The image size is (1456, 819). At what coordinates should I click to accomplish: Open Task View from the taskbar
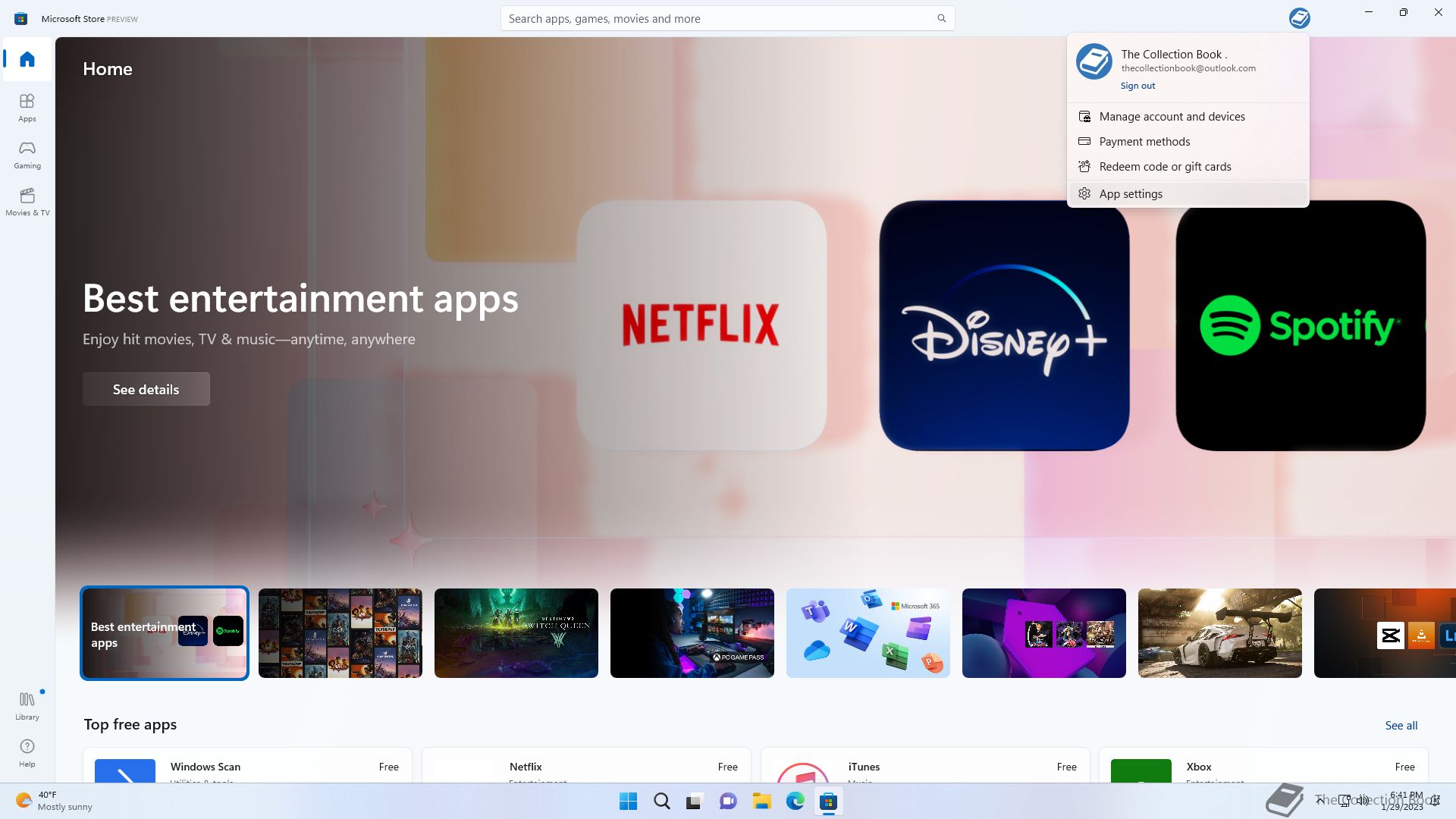[695, 801]
